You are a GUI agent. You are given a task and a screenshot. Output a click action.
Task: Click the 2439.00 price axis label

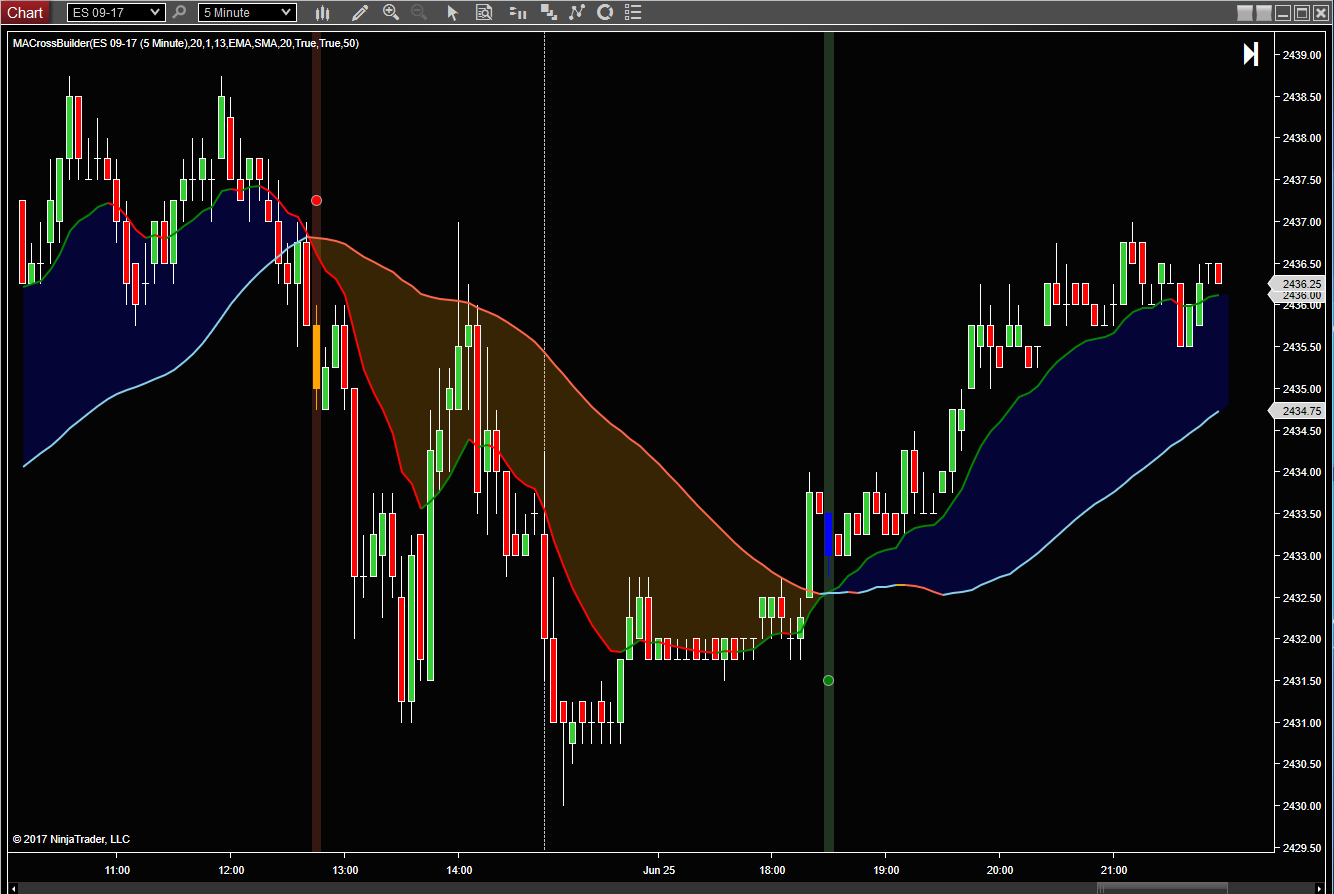(1301, 55)
